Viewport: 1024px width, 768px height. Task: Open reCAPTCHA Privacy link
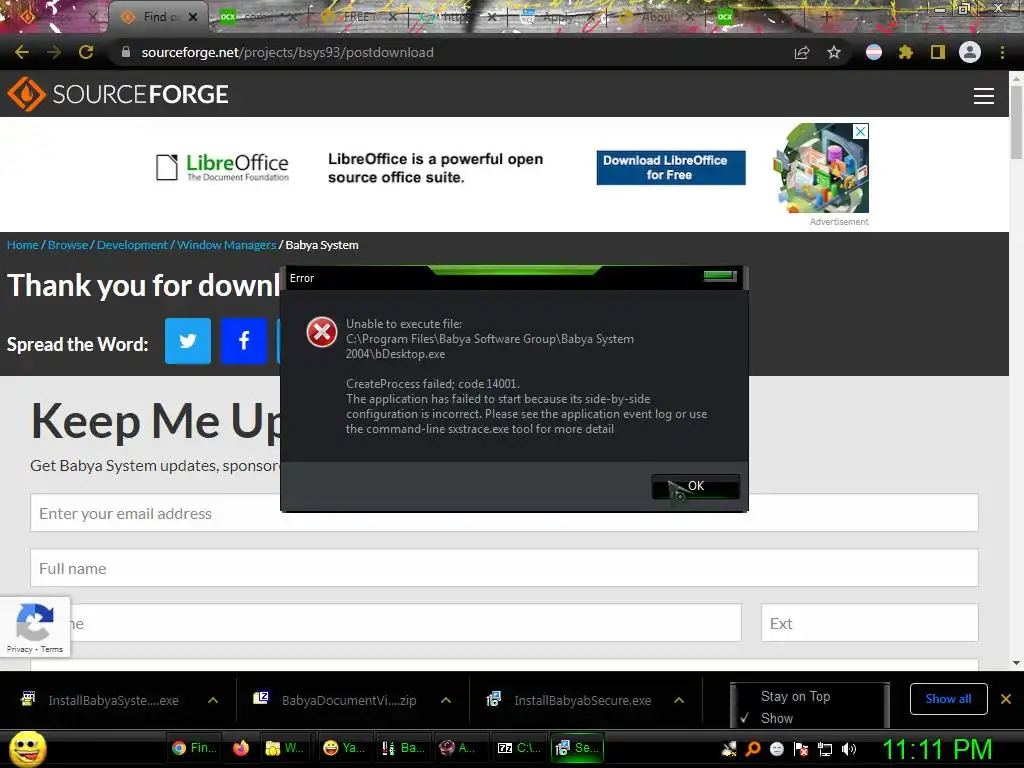pos(20,649)
